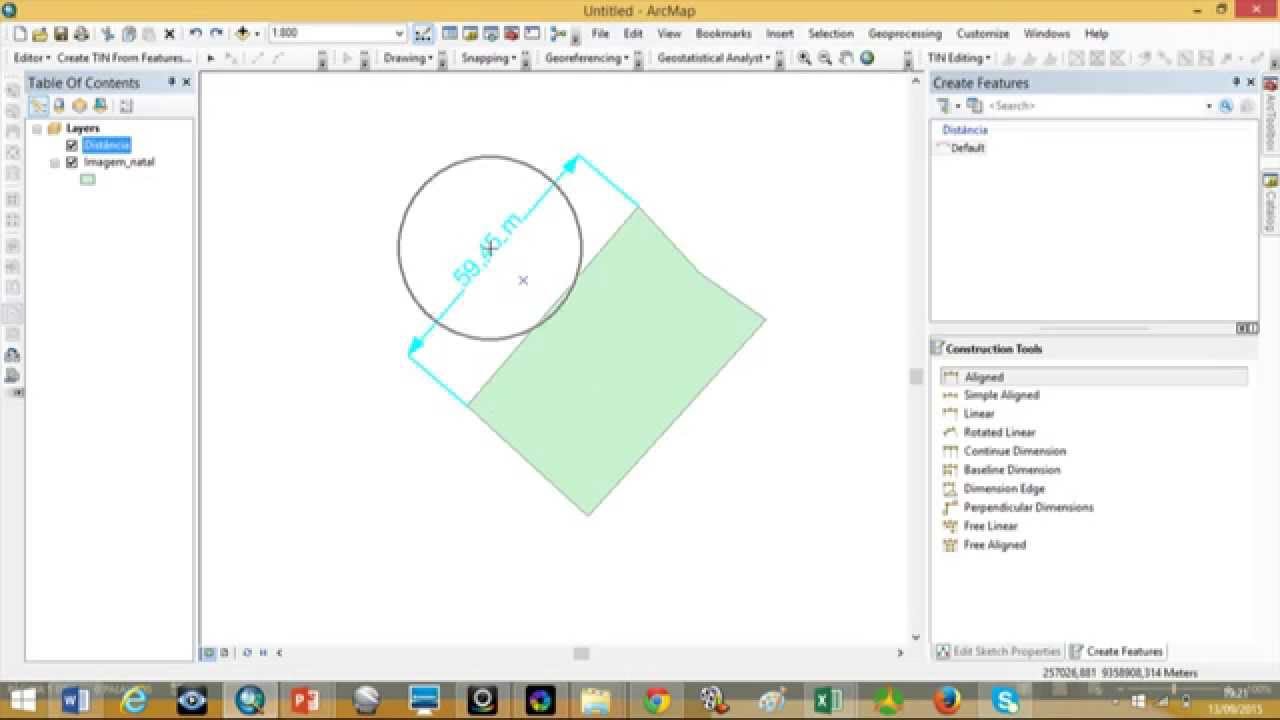The image size is (1280, 720).
Task: Open the TIN Editing dropdown
Action: (958, 58)
